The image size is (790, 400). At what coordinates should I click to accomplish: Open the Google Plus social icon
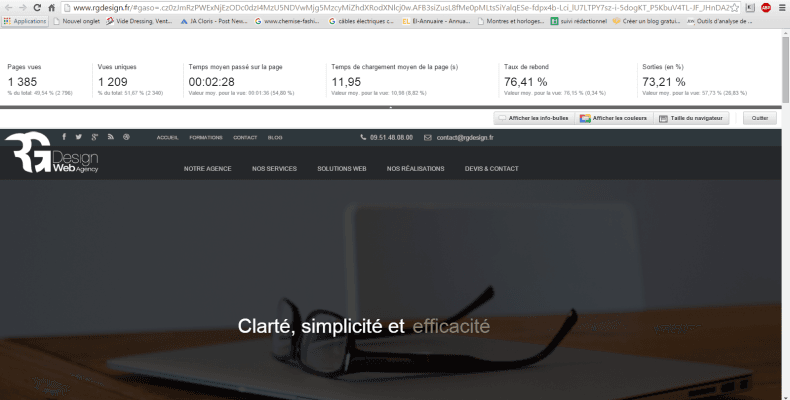[x=94, y=137]
